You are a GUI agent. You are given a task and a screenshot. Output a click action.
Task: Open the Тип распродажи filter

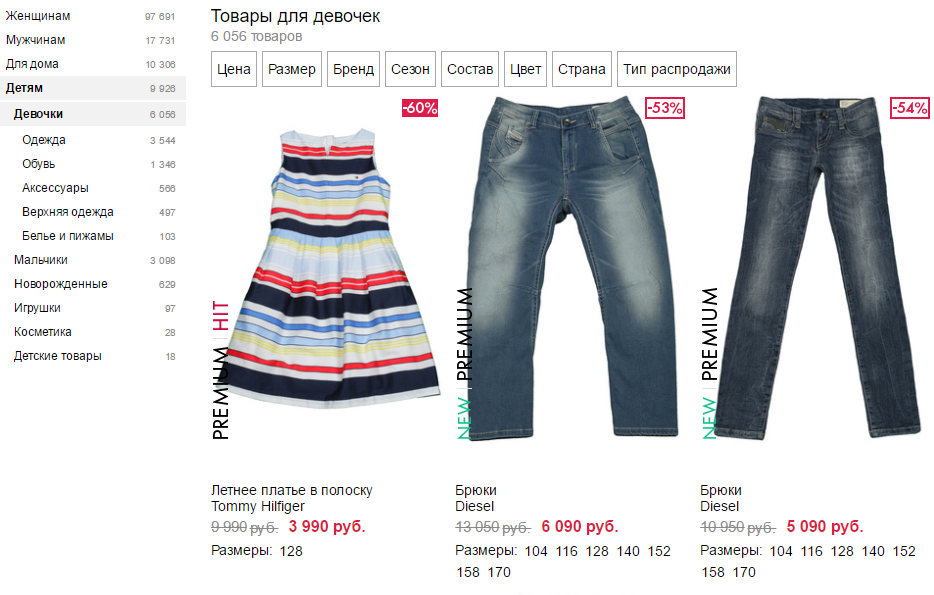tap(677, 69)
